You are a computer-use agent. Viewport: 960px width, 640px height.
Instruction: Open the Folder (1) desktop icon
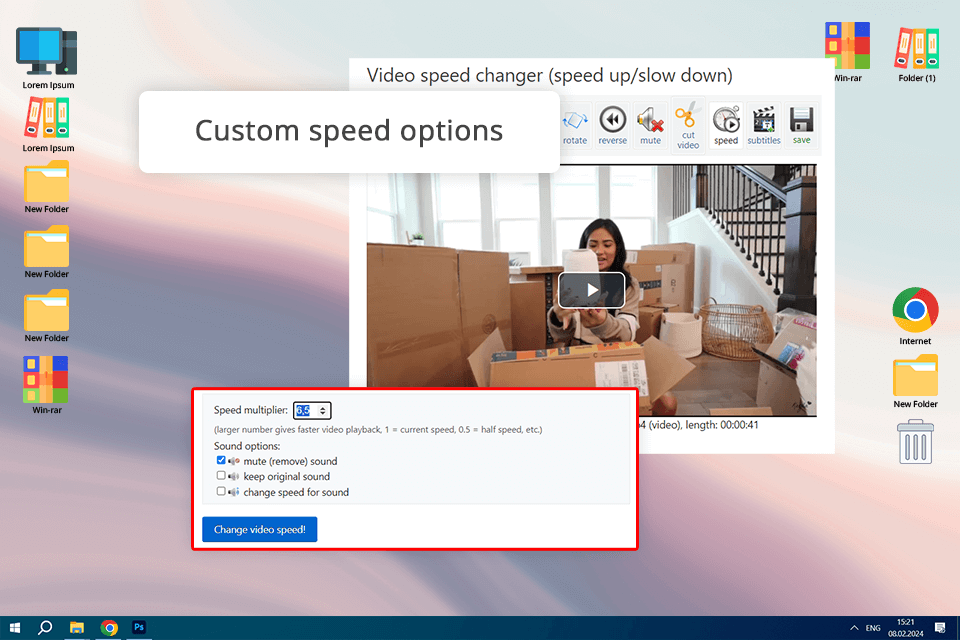tap(917, 55)
